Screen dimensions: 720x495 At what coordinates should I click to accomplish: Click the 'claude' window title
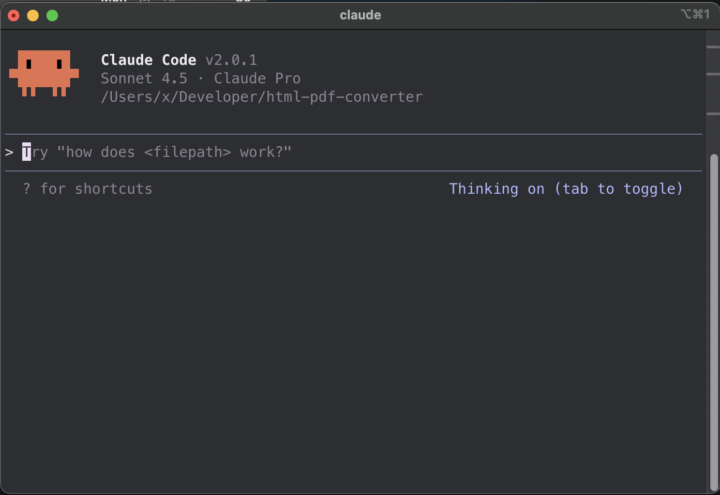(x=360, y=15)
